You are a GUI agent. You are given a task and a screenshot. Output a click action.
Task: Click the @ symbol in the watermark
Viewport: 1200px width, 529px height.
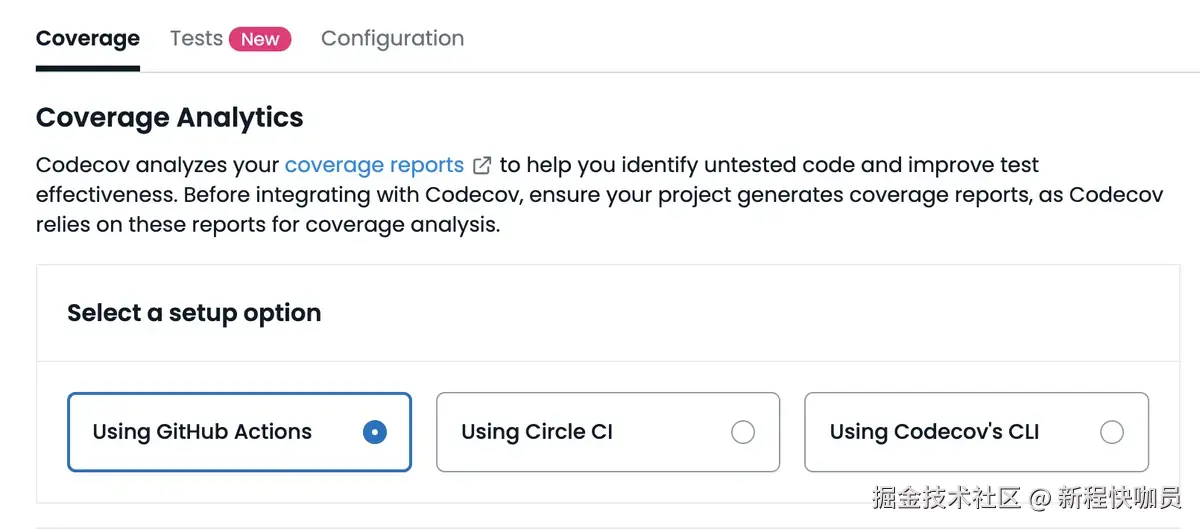[x=1039, y=497]
